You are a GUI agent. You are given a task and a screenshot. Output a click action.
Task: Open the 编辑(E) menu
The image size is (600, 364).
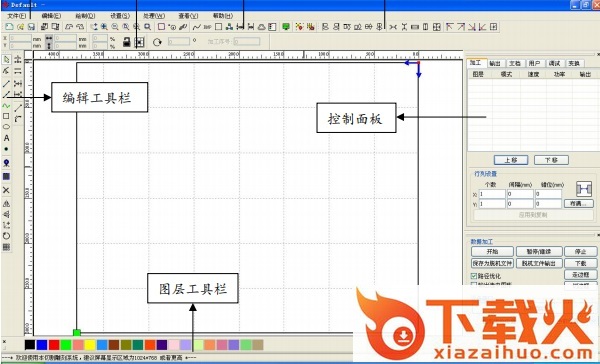tap(51, 16)
